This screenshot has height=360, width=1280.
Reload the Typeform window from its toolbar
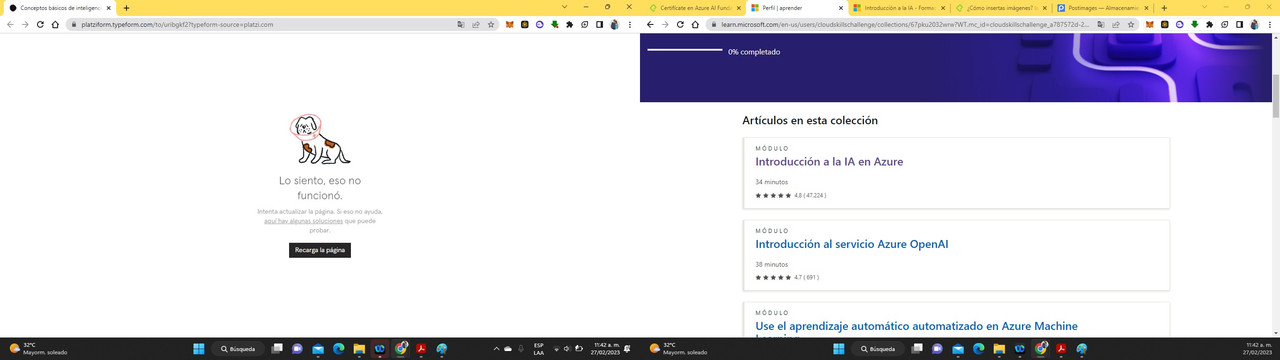pos(40,24)
